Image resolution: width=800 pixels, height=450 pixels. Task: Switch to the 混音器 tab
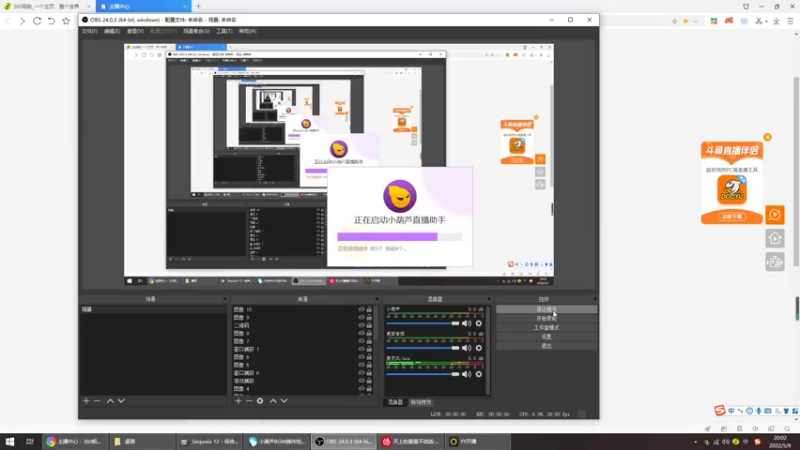point(395,403)
